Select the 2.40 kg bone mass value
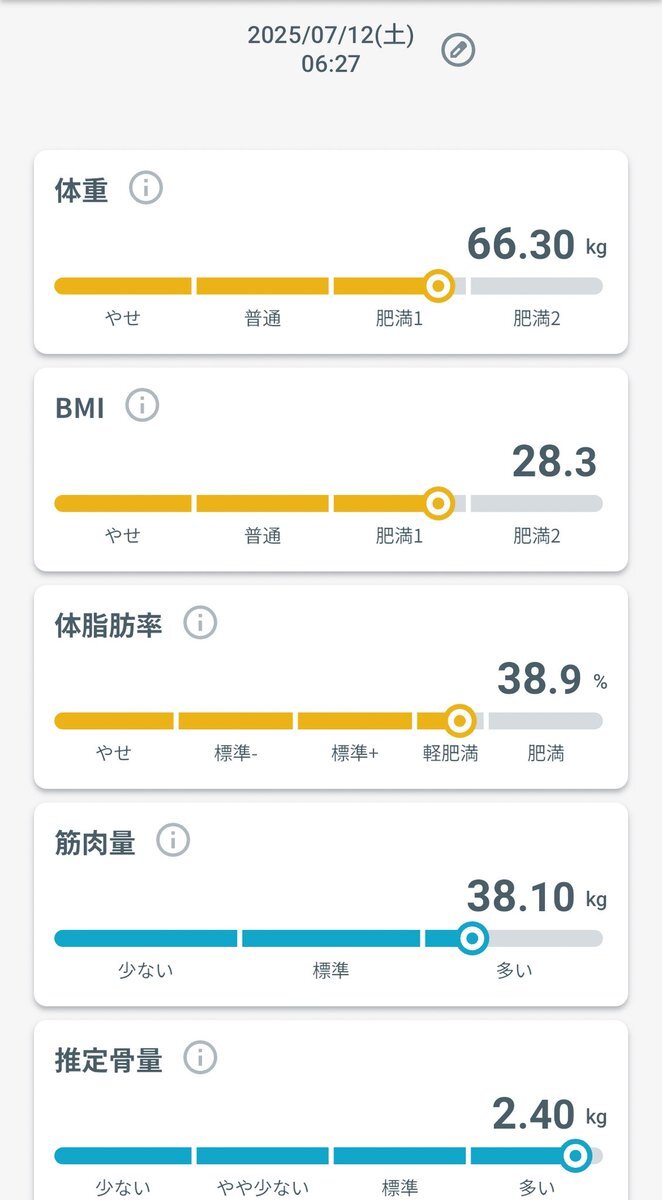Viewport: 662px width, 1200px height. (549, 1114)
